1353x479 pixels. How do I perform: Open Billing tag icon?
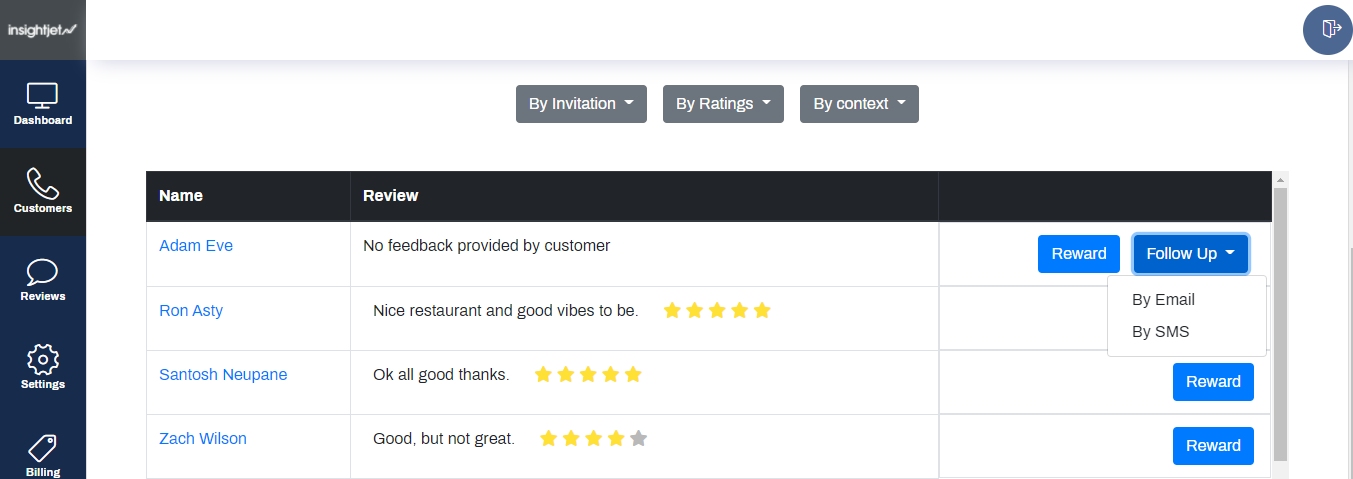42,446
